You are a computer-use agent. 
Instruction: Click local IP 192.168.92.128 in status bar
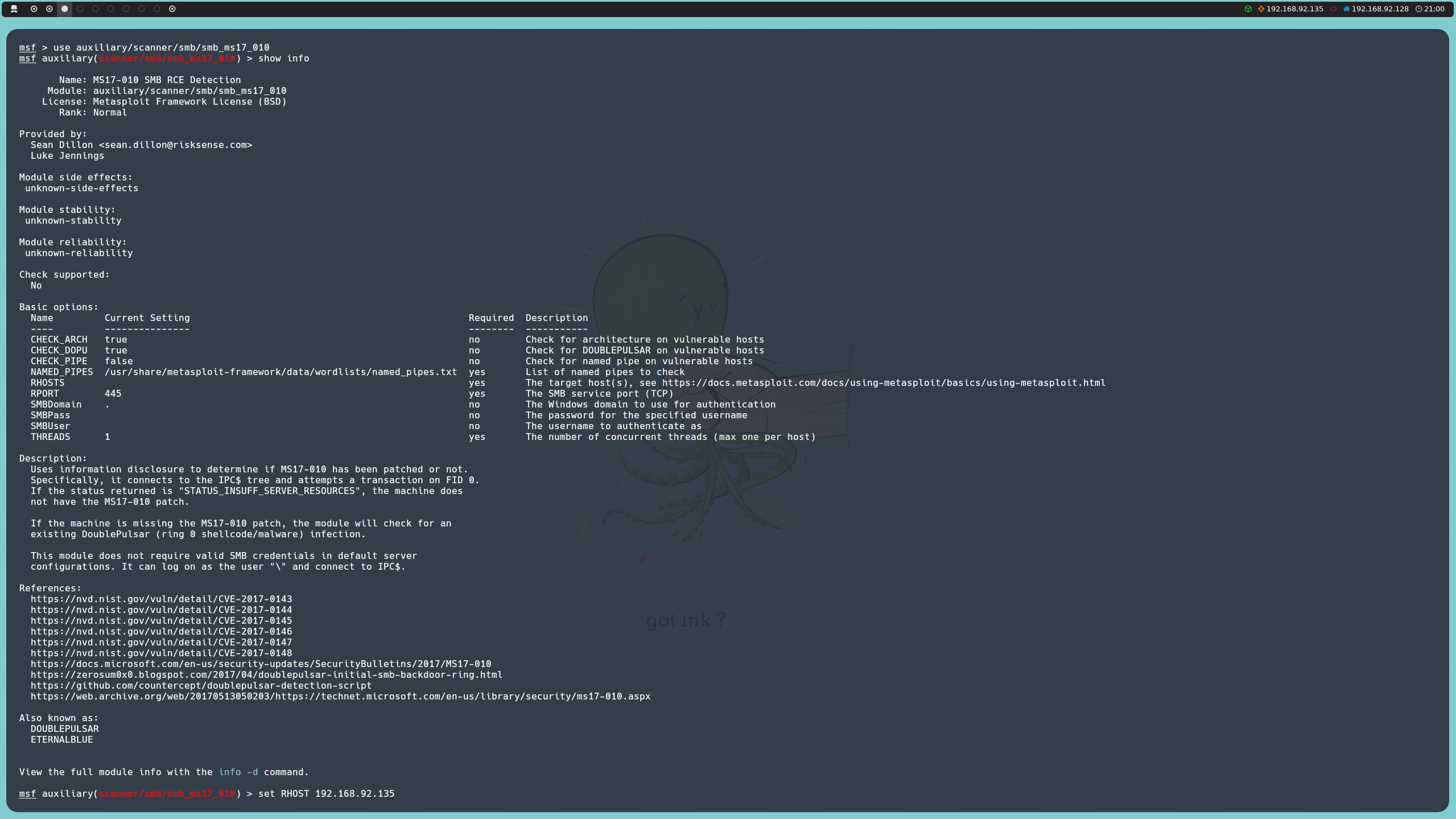point(1380,9)
